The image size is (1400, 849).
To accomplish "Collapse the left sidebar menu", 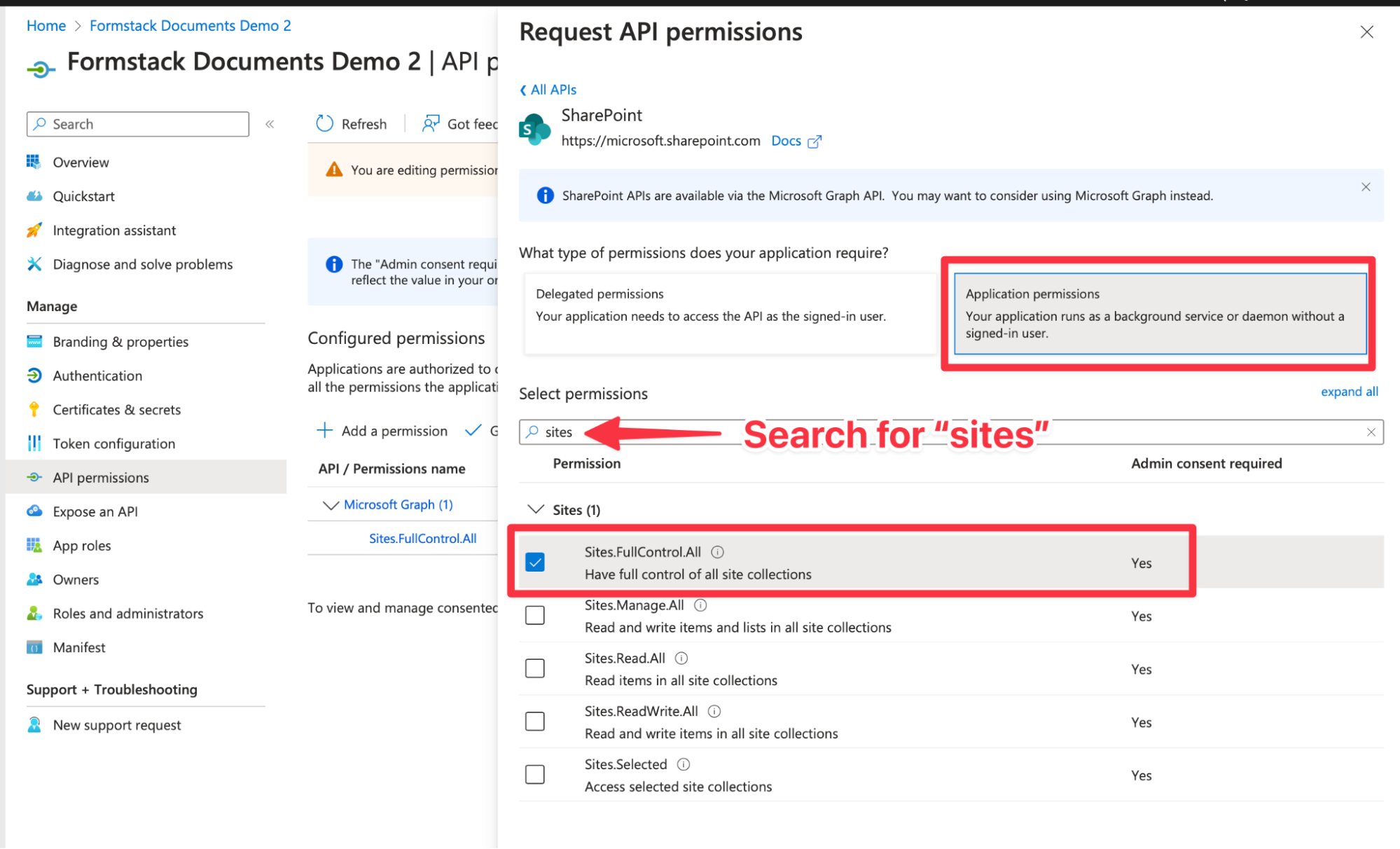I will point(270,124).
